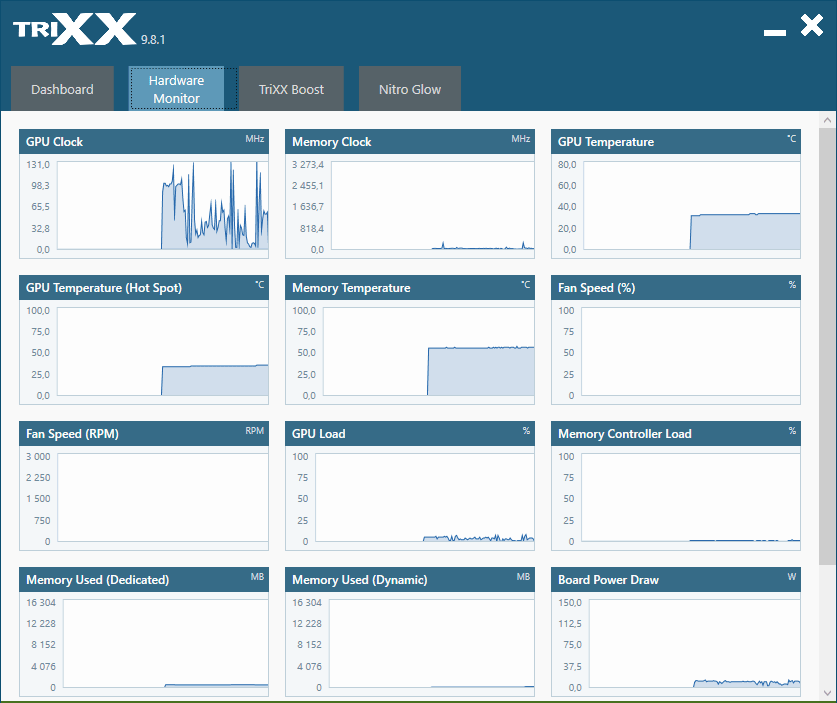Click the 'Board Power Draw' panel title
Image resolution: width=837 pixels, height=703 pixels.
click(x=608, y=580)
